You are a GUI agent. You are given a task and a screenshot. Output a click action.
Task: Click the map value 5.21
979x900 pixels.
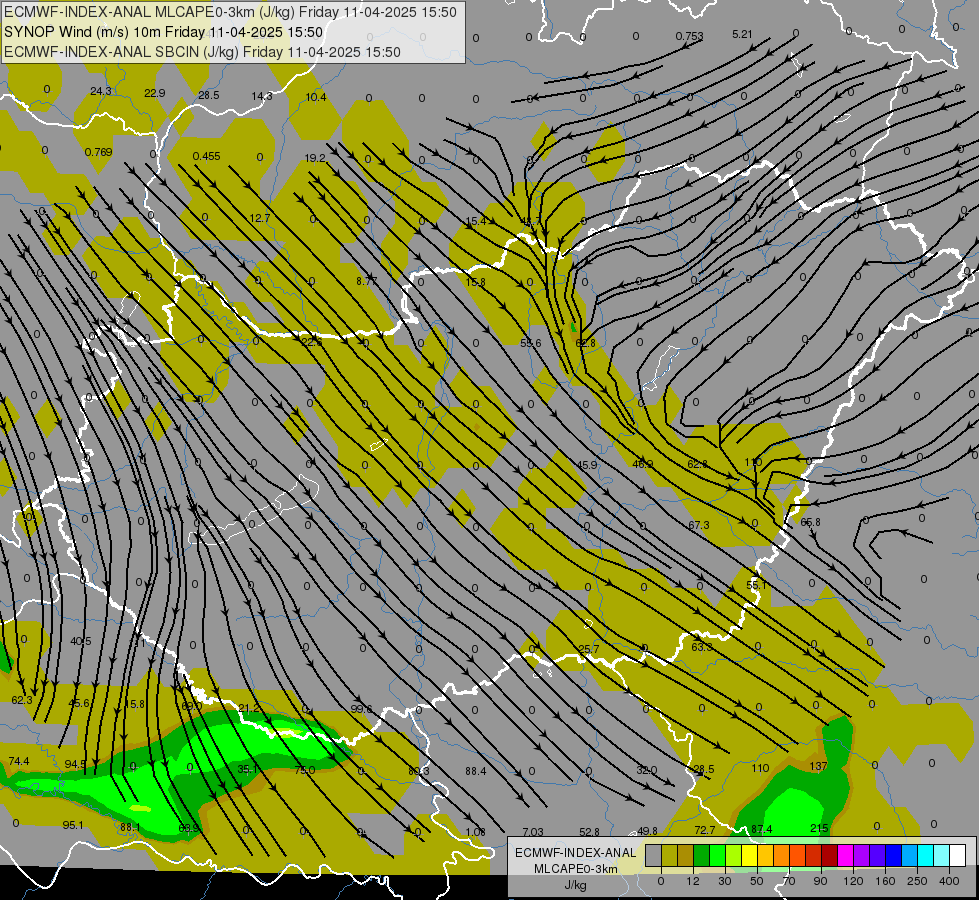(742, 34)
